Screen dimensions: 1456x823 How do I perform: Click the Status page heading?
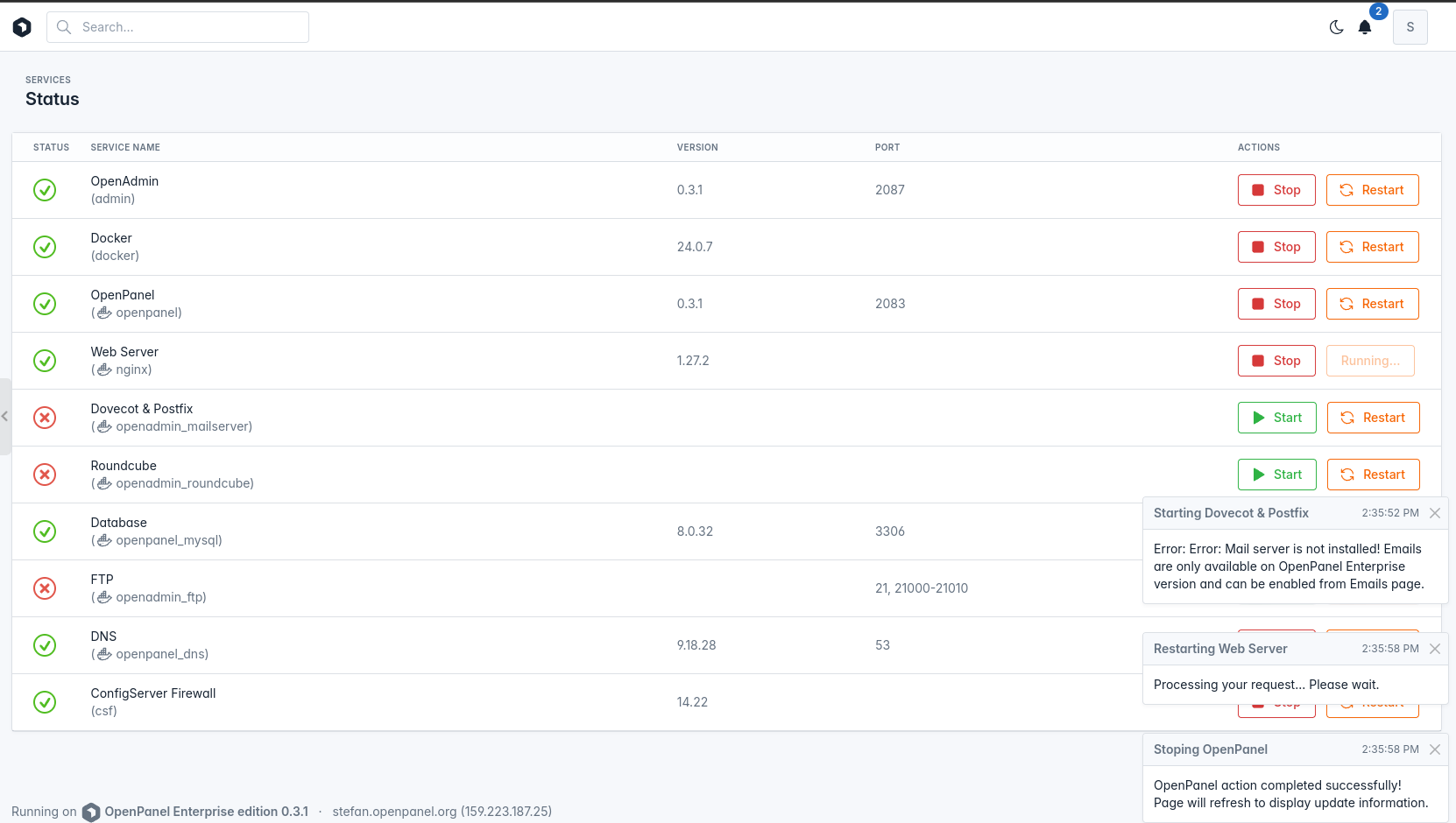[53, 99]
